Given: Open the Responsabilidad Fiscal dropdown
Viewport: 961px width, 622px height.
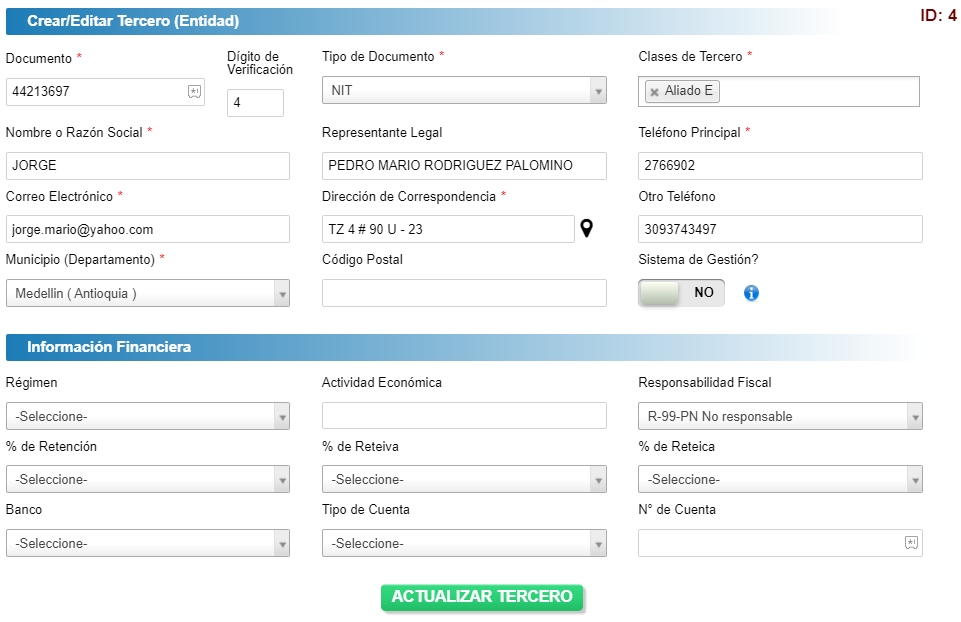Looking at the screenshot, I should click(x=780, y=416).
